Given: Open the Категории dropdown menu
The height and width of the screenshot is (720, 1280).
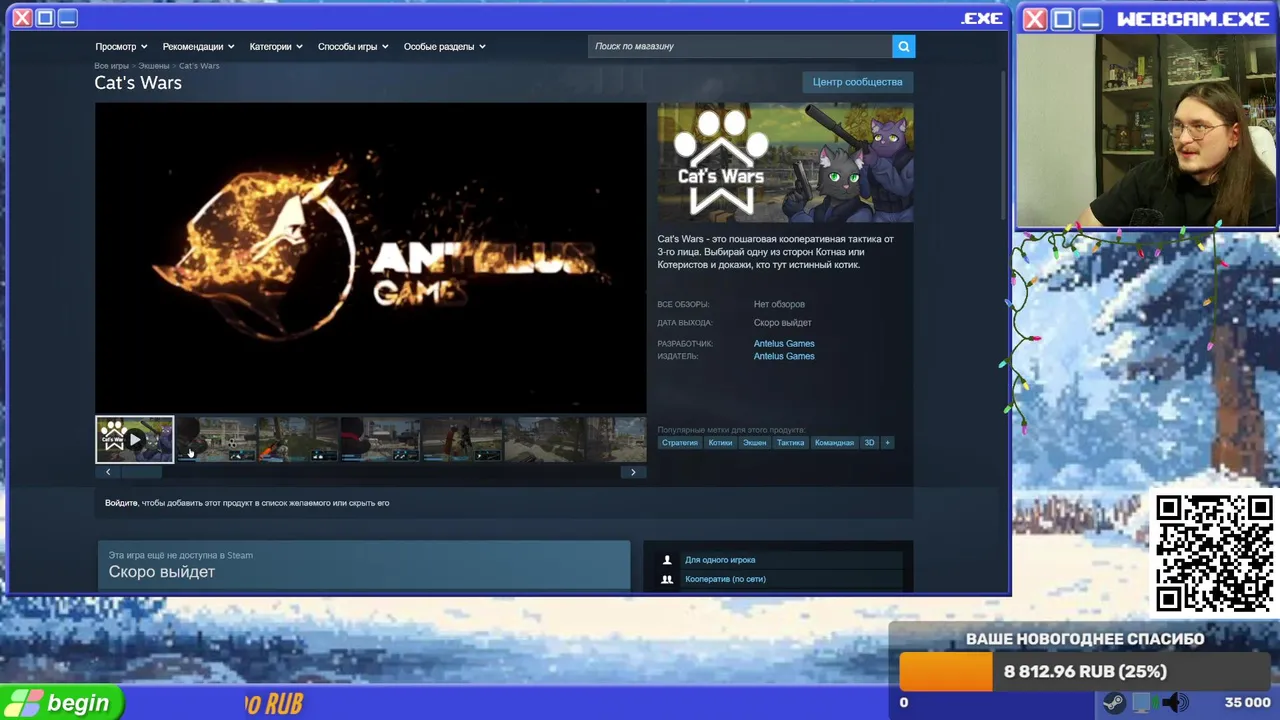Looking at the screenshot, I should coord(276,46).
